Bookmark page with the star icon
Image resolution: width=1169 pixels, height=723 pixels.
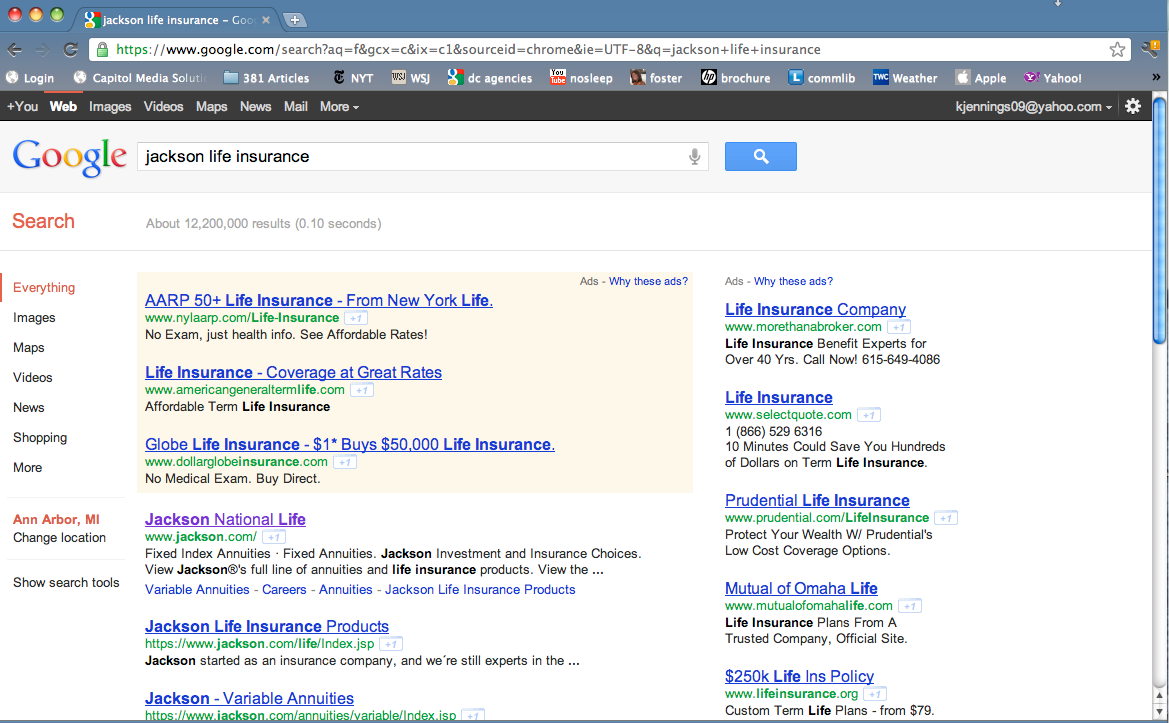pyautogui.click(x=1117, y=50)
